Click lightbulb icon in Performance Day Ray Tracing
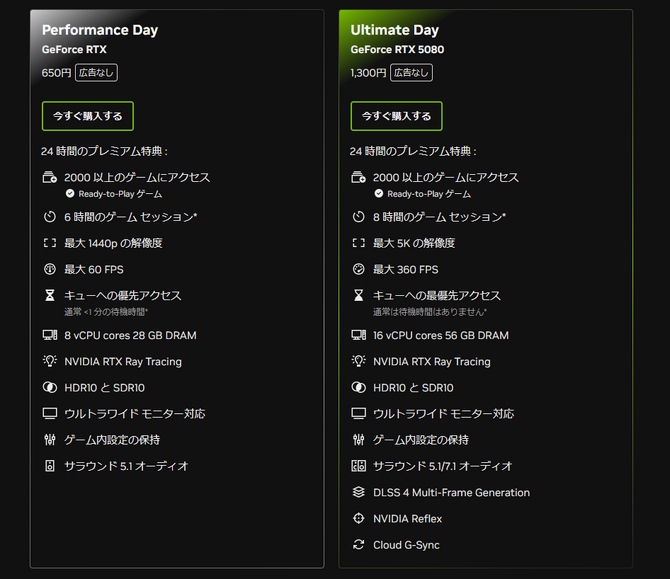This screenshot has height=579, width=670. 50,361
